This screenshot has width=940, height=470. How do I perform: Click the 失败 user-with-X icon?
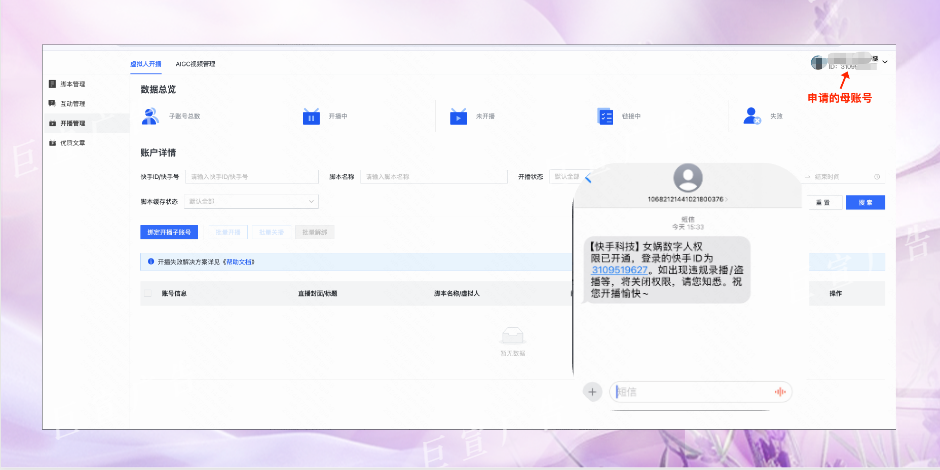coord(752,116)
